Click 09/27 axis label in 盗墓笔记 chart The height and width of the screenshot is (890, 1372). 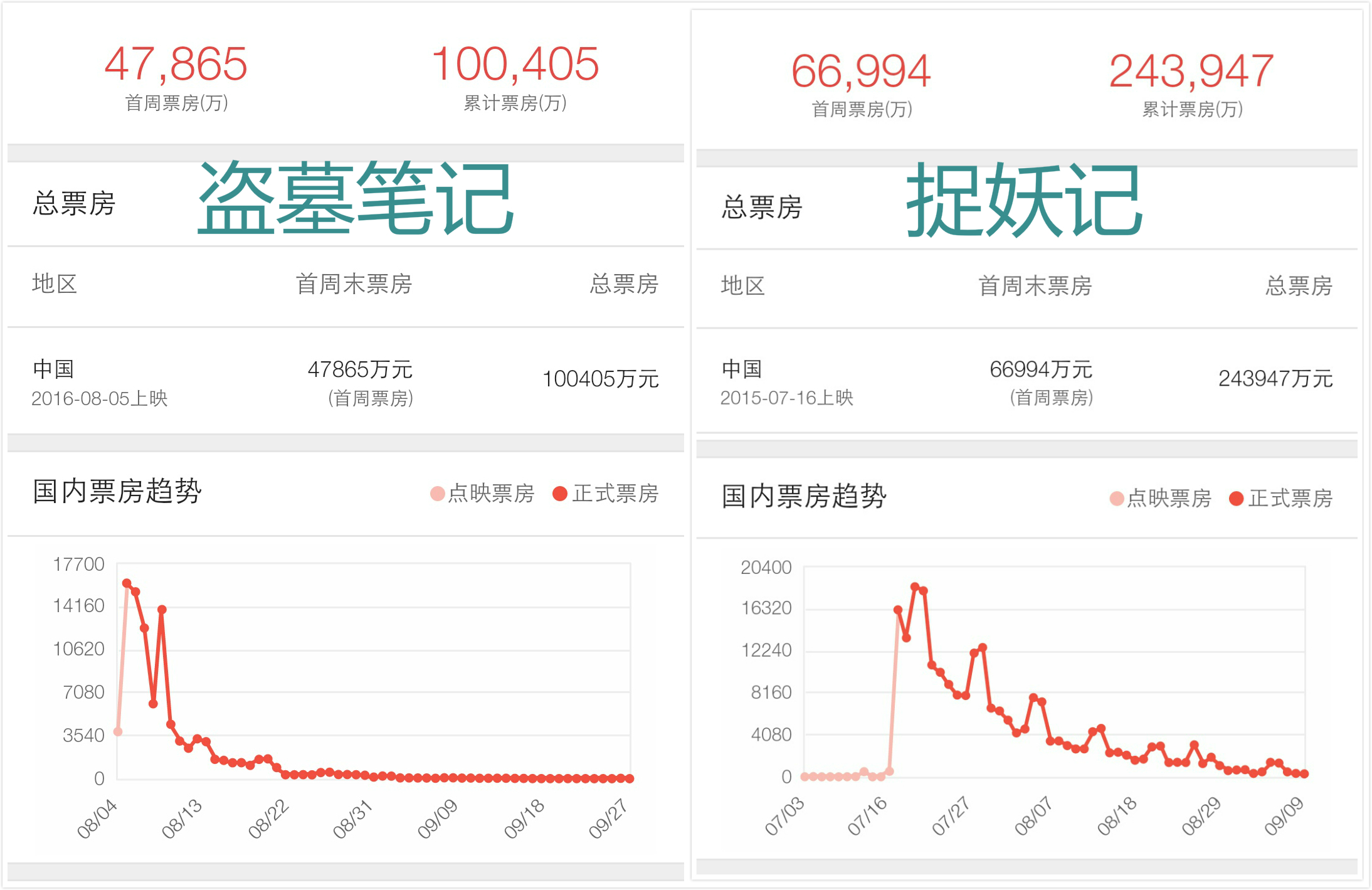(608, 819)
